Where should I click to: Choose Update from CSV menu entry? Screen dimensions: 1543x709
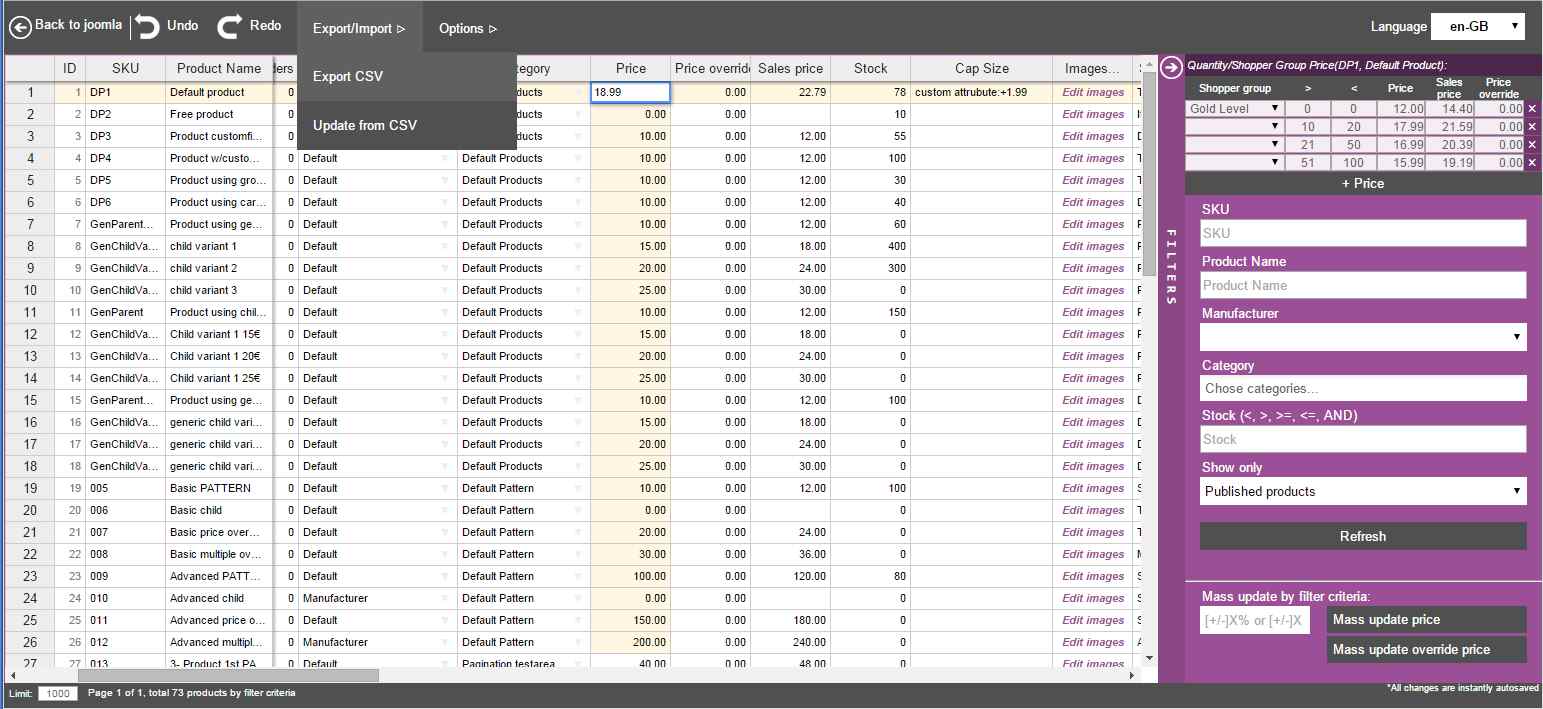click(x=365, y=126)
